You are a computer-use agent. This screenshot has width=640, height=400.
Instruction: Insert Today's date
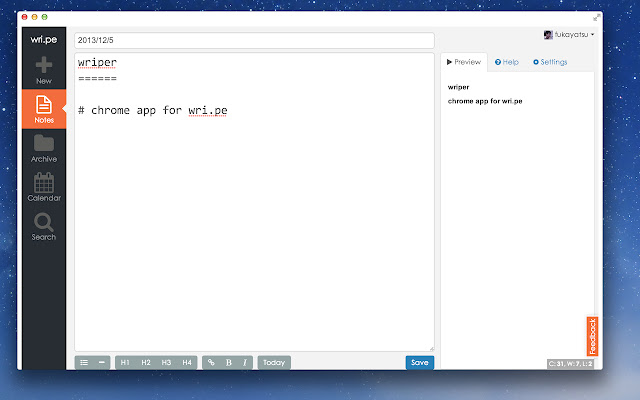point(274,362)
